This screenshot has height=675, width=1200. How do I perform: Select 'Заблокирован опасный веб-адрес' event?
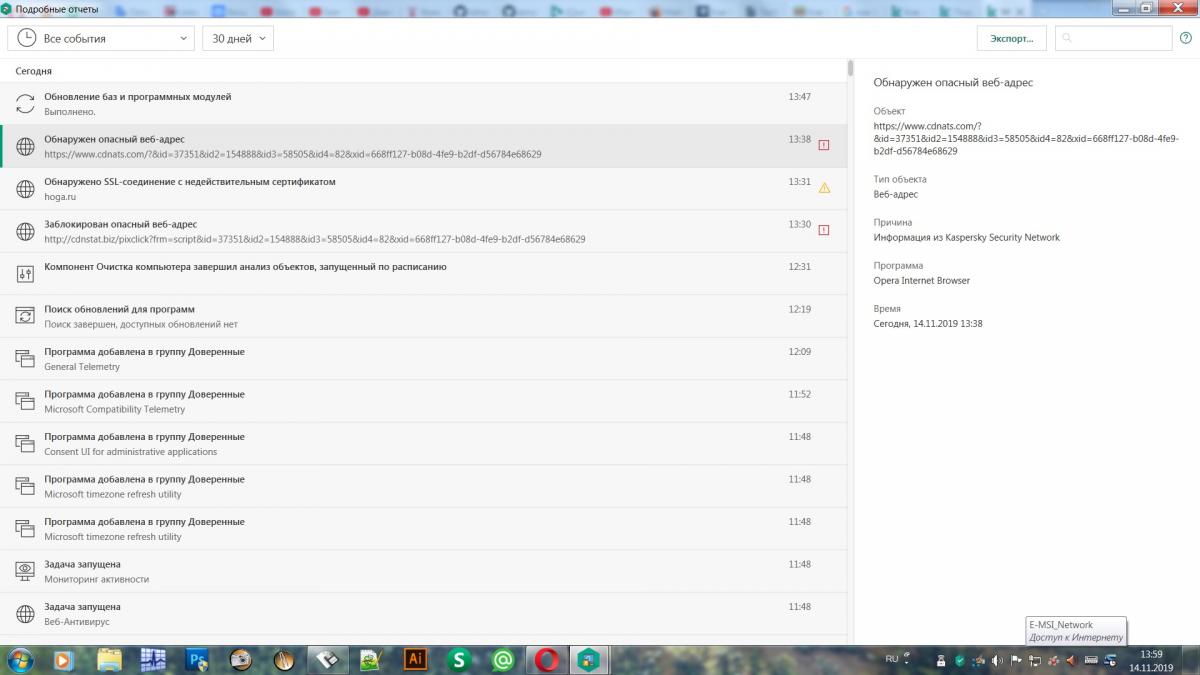click(x=424, y=231)
